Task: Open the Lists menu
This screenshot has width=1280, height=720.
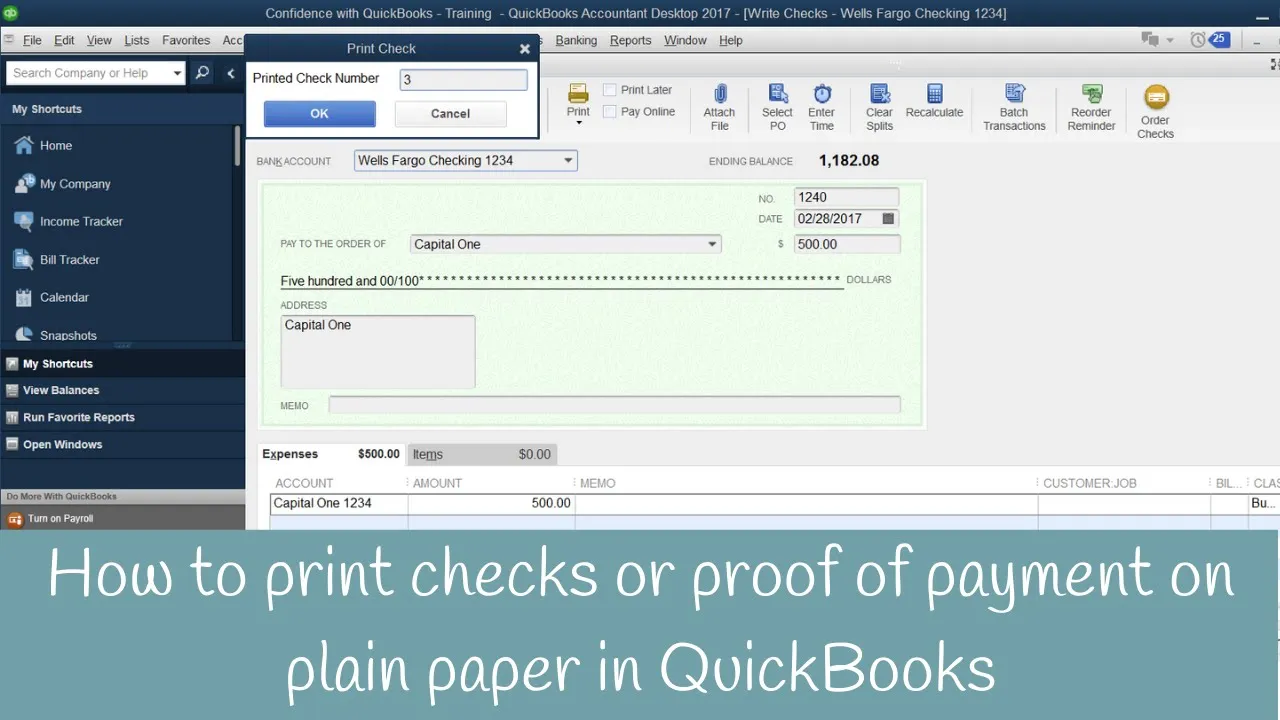Action: point(137,40)
